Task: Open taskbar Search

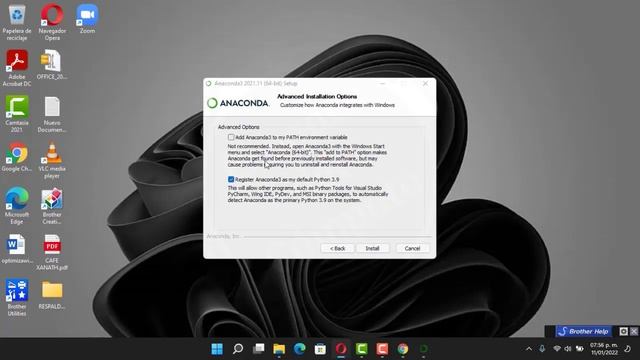Action: coord(238,349)
